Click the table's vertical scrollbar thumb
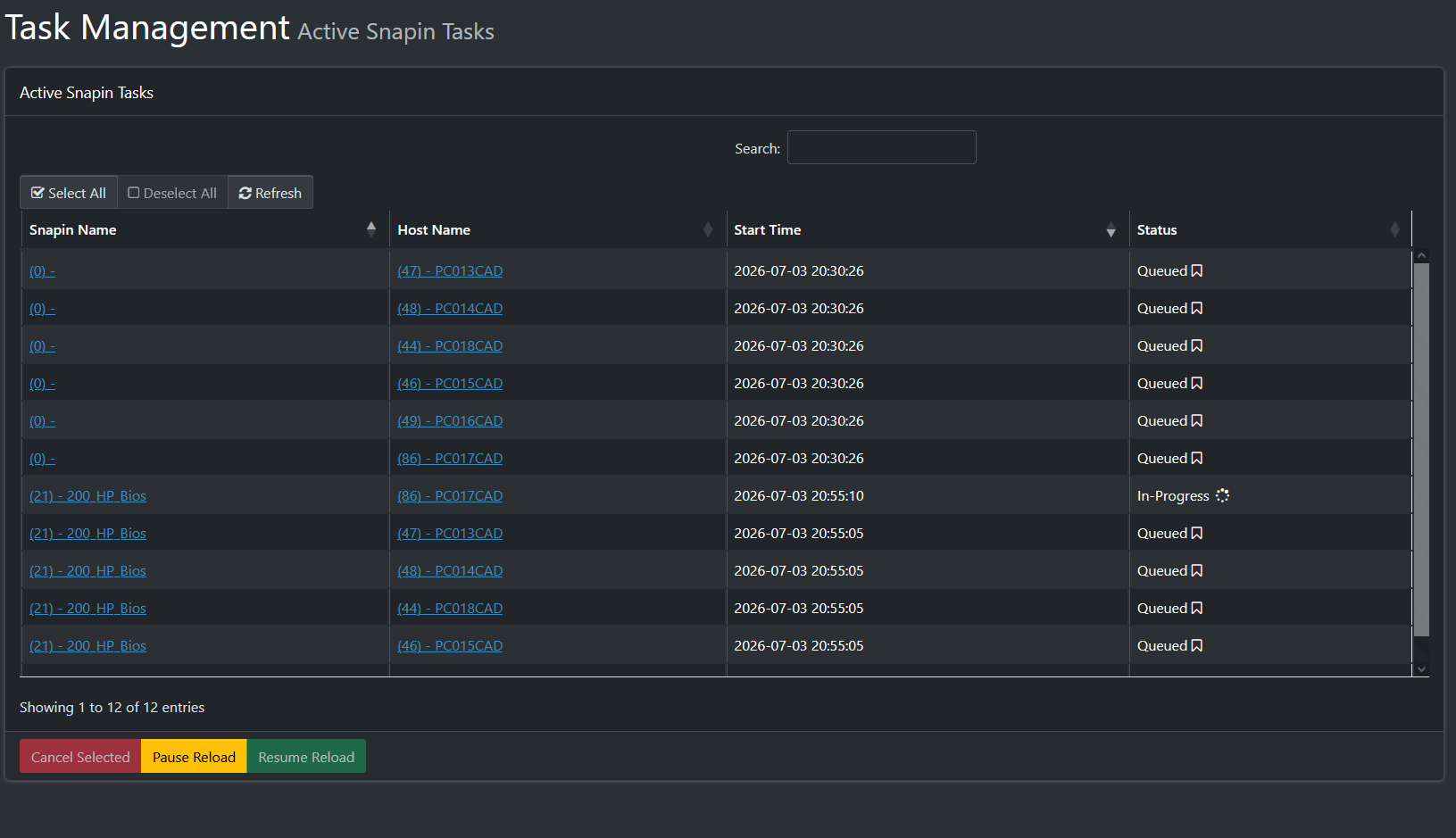Screen dimensions: 1456x838 1421,449
